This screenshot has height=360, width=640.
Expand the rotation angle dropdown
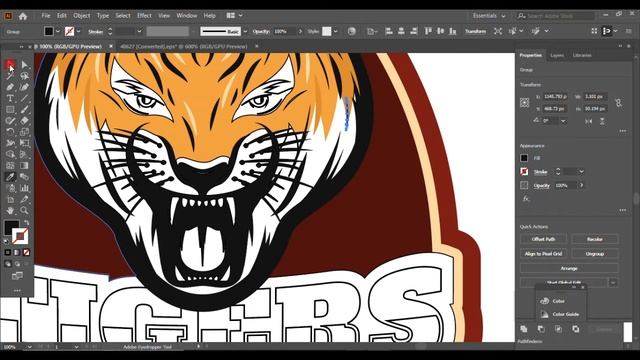pyautogui.click(x=563, y=121)
